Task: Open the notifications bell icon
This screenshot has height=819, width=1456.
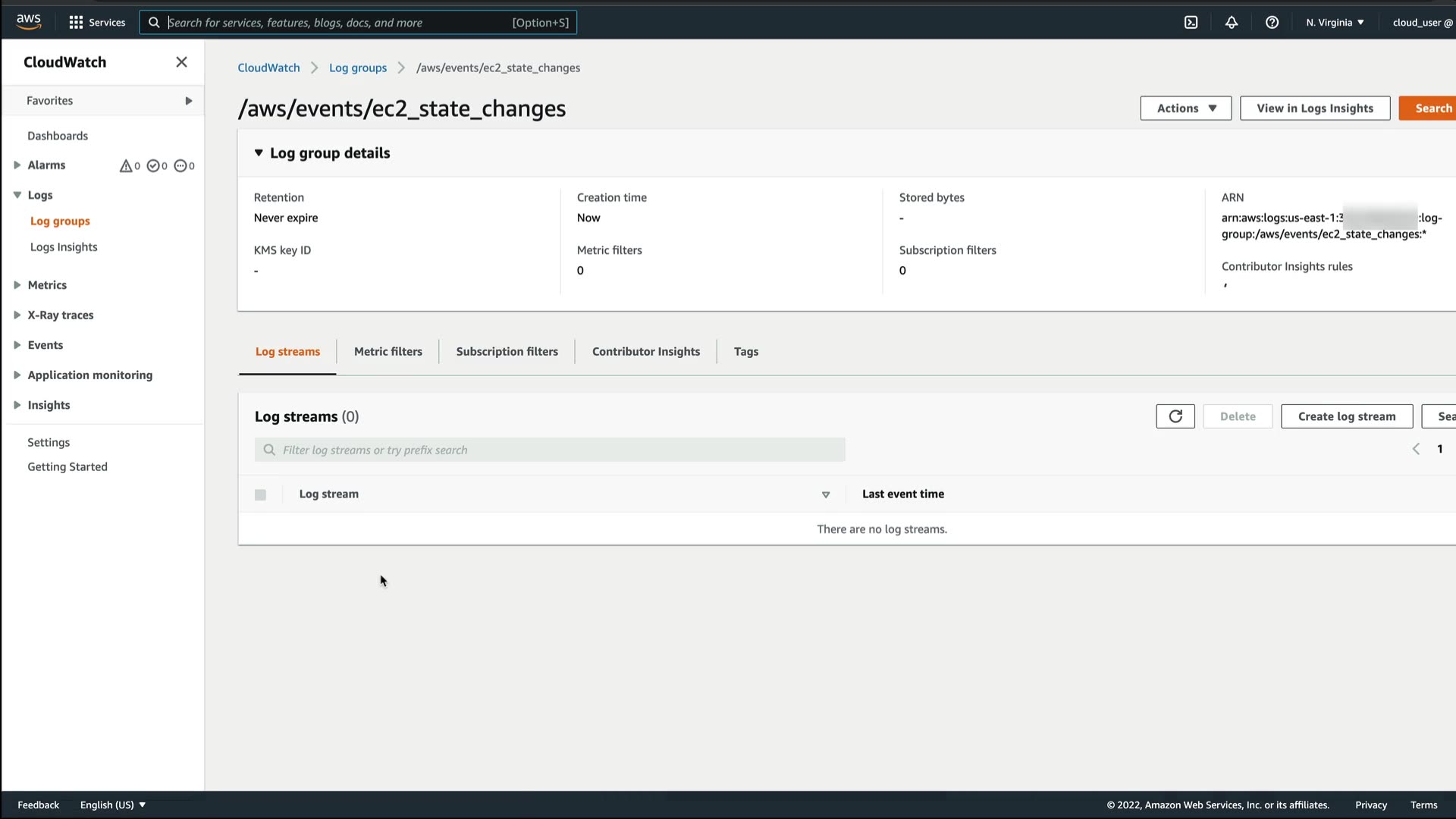Action: pos(1232,23)
